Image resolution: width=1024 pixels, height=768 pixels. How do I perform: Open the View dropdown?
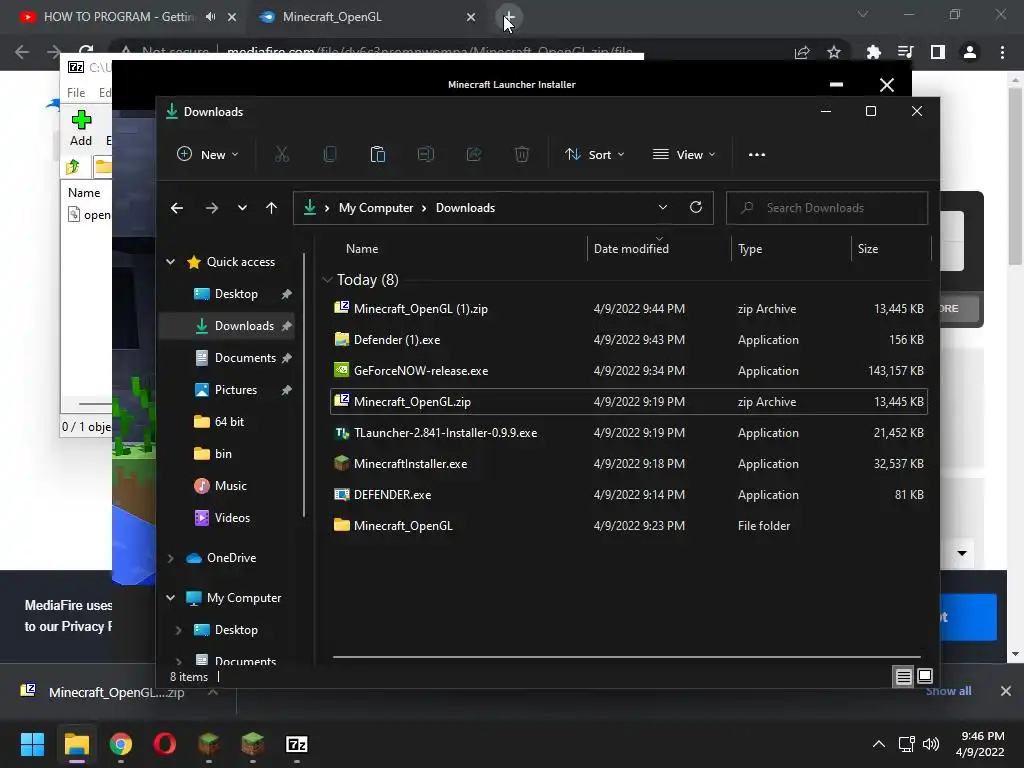(x=684, y=155)
